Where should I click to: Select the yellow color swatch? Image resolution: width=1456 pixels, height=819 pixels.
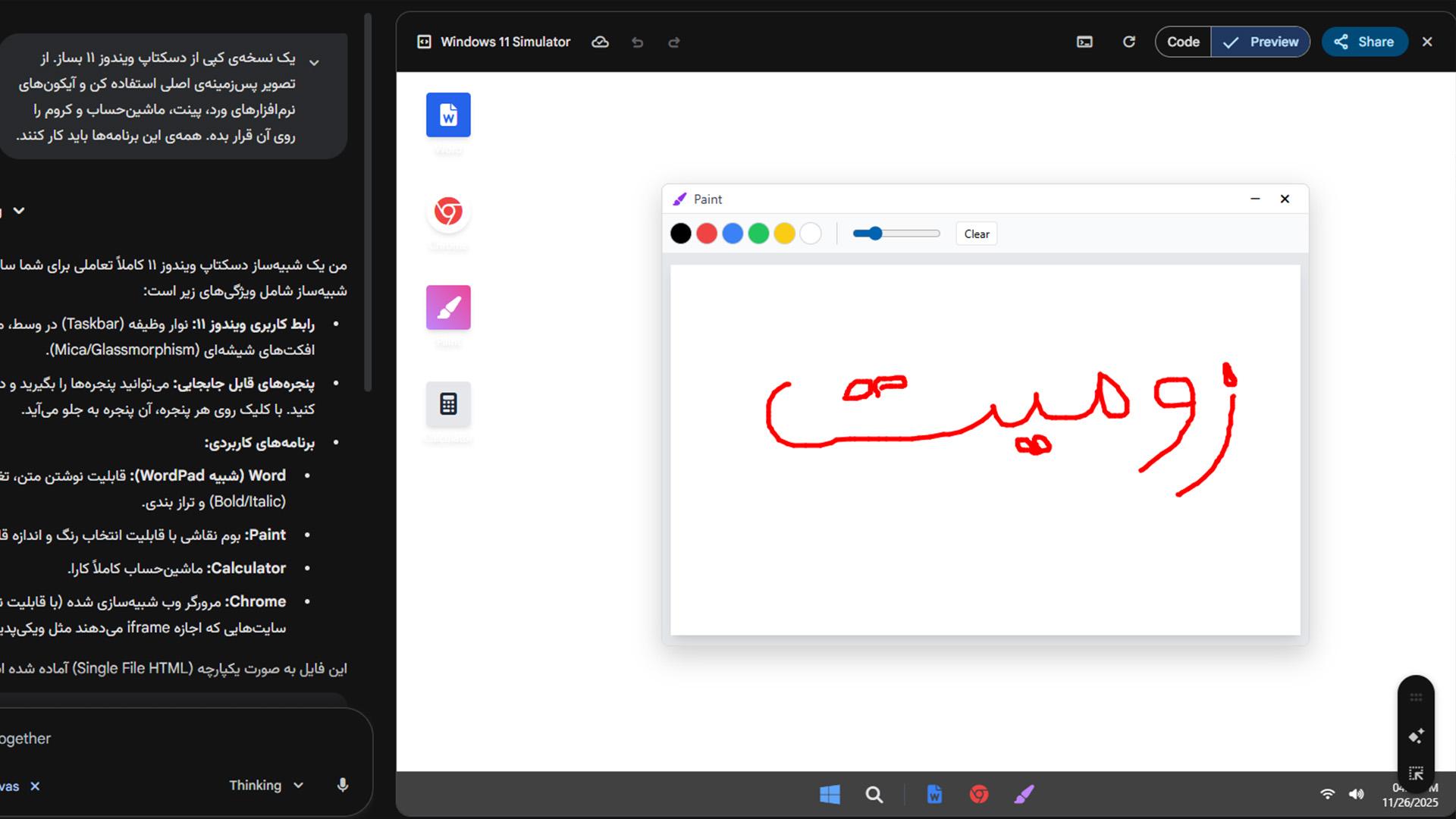pos(785,234)
